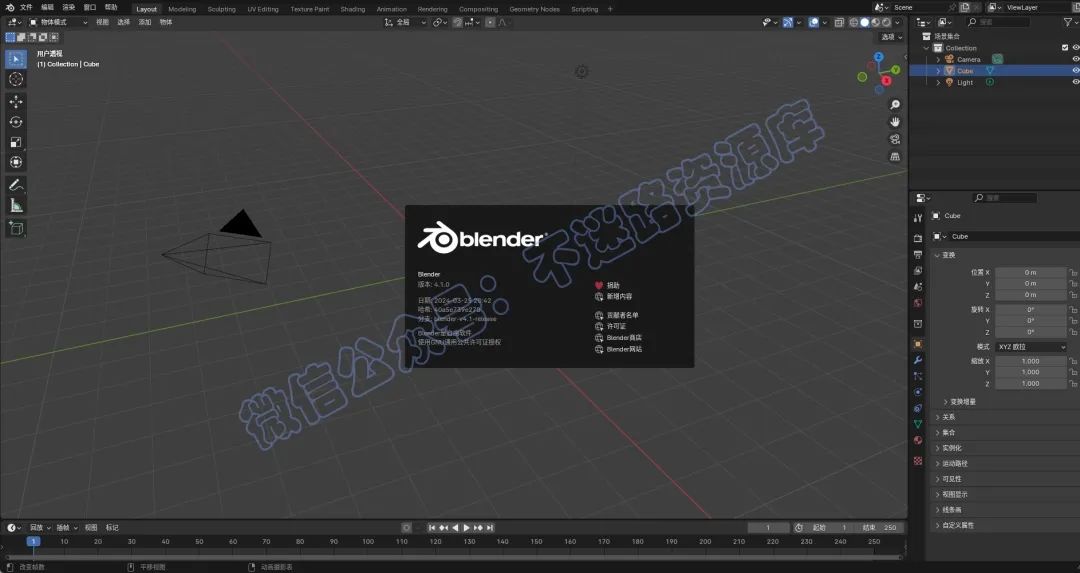This screenshot has width=1080, height=573.
Task: Switch to the Geometry Nodes workspace tab
Action: tap(534, 9)
